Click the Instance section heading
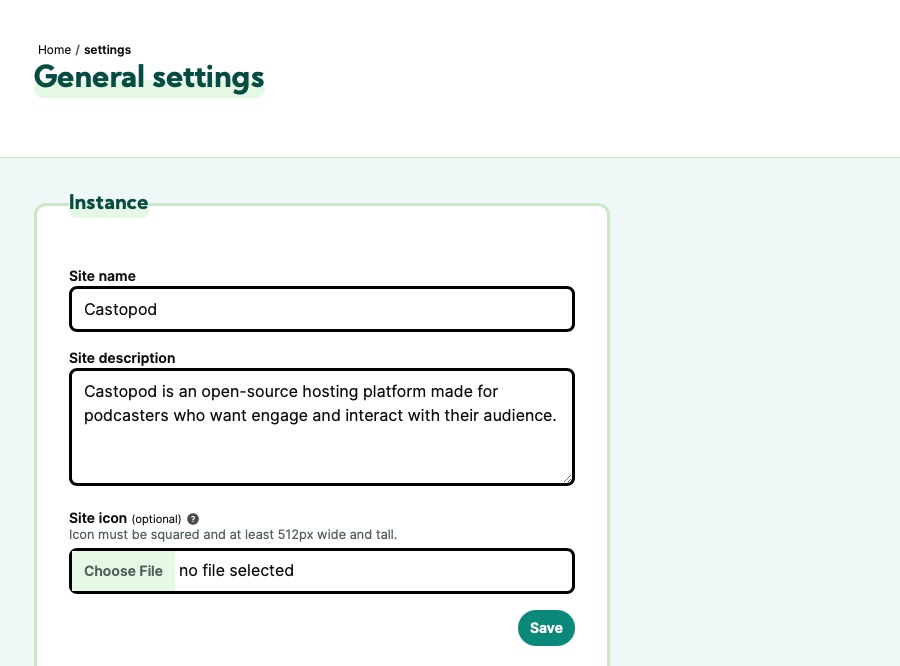Screen dimensions: 900x666 coord(108,202)
